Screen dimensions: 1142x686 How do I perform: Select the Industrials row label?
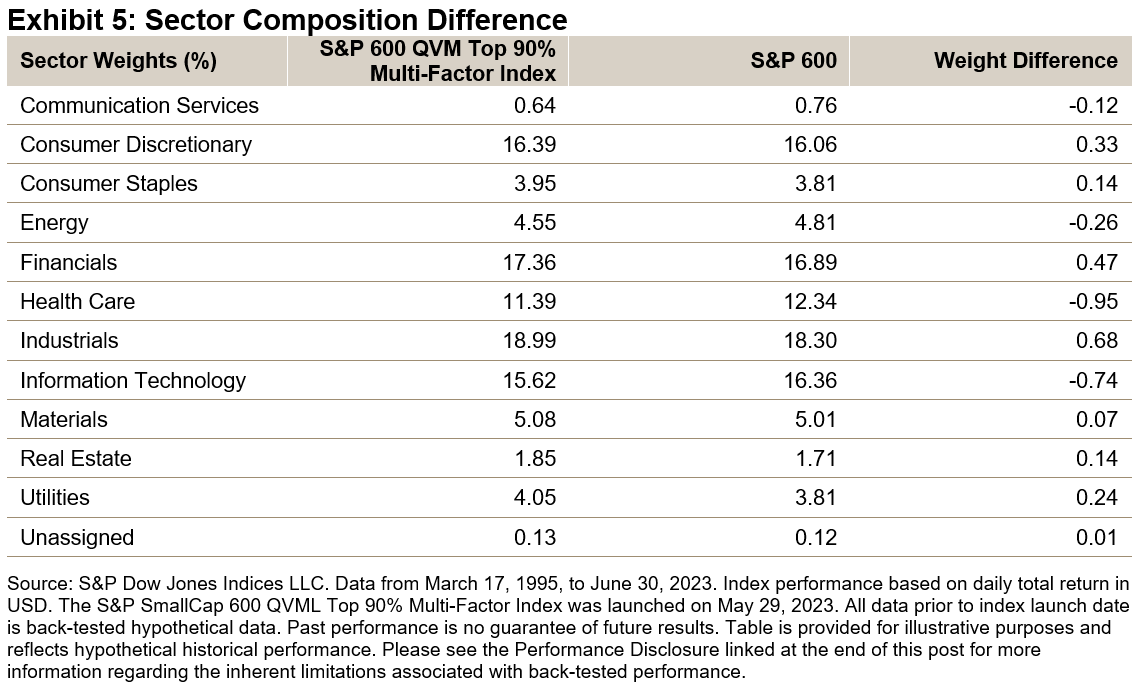69,341
